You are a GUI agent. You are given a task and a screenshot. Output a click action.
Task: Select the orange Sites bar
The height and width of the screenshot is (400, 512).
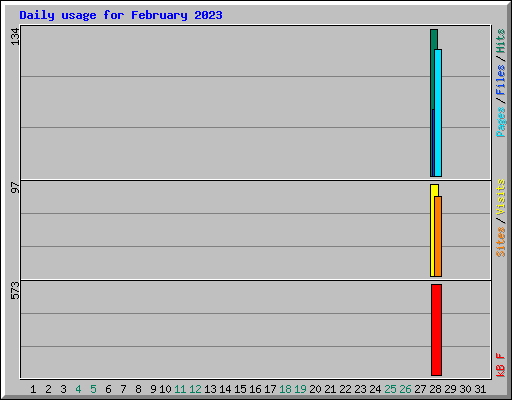pyautogui.click(x=438, y=236)
